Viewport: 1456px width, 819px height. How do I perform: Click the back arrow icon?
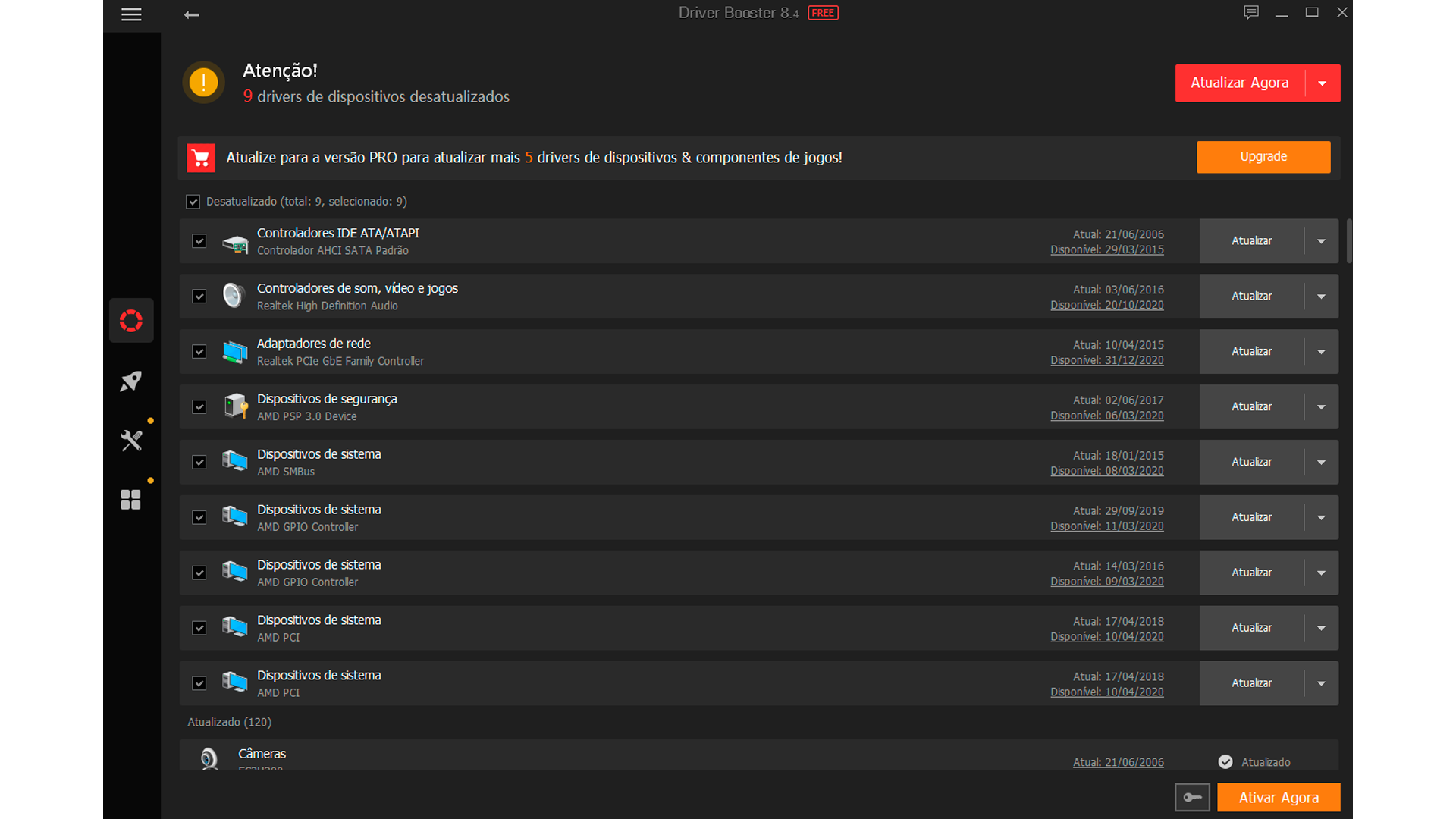(192, 14)
